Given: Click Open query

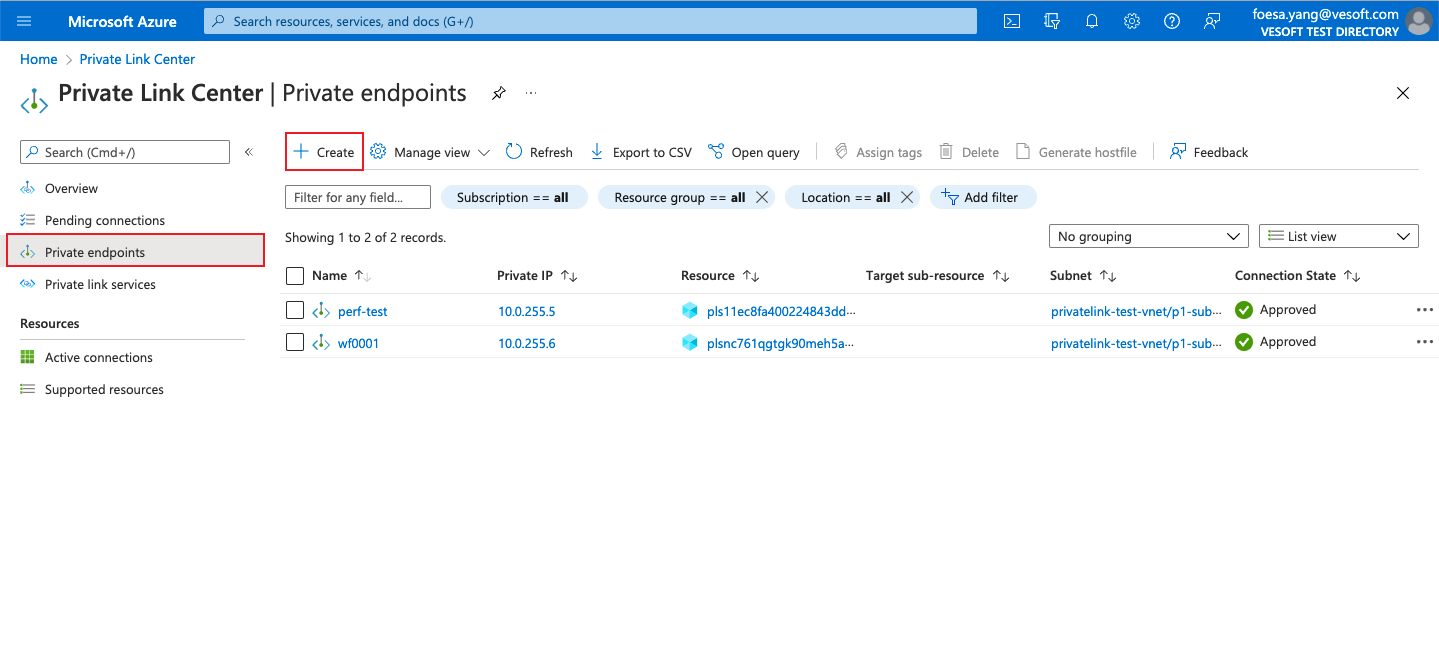Looking at the screenshot, I should (x=754, y=152).
